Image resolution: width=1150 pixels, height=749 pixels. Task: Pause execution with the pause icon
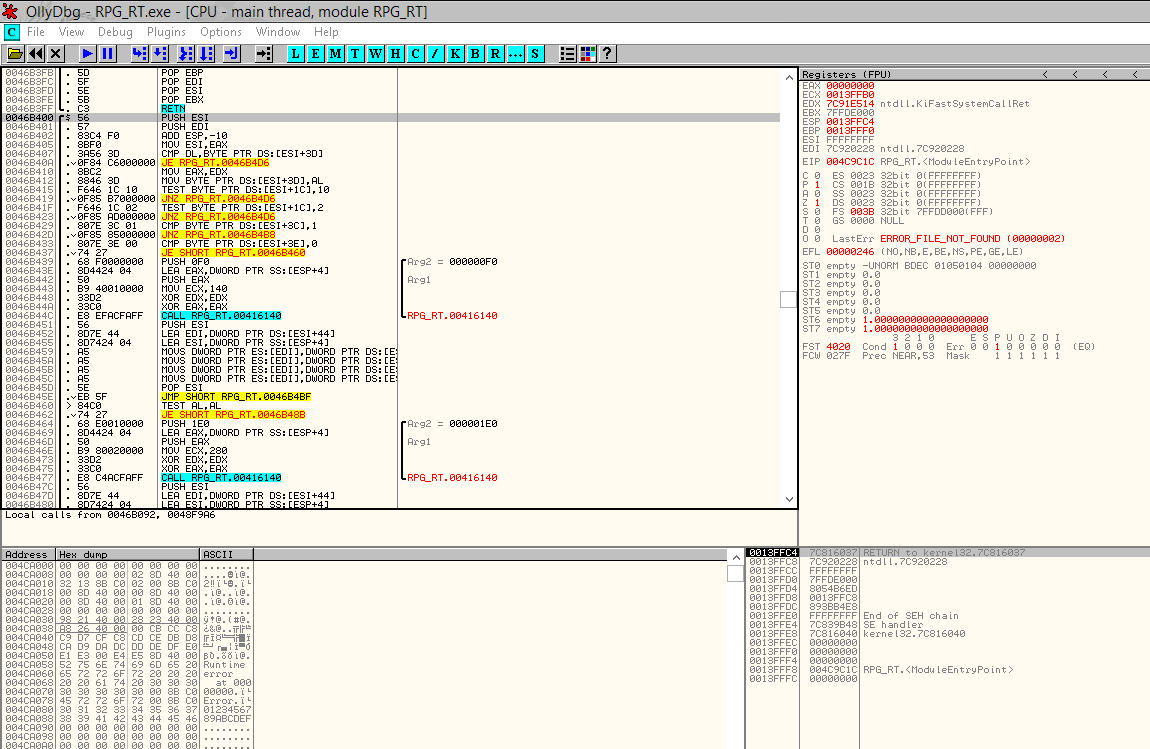[108, 54]
